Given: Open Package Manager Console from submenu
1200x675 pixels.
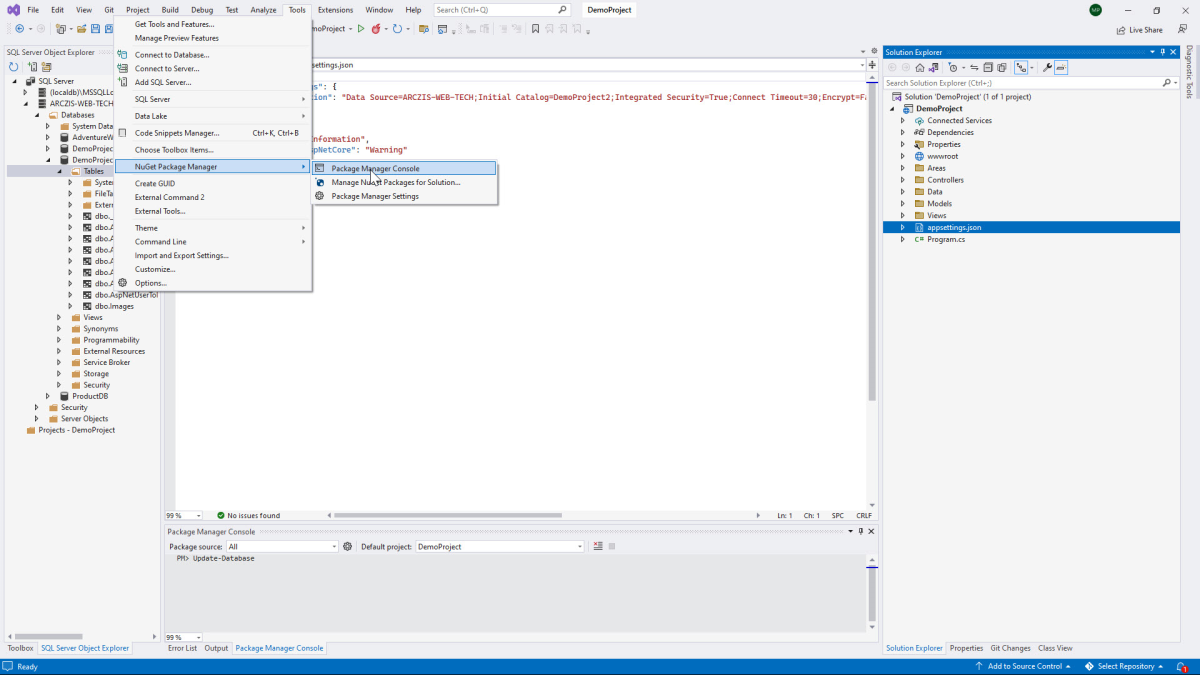Looking at the screenshot, I should click(x=404, y=168).
